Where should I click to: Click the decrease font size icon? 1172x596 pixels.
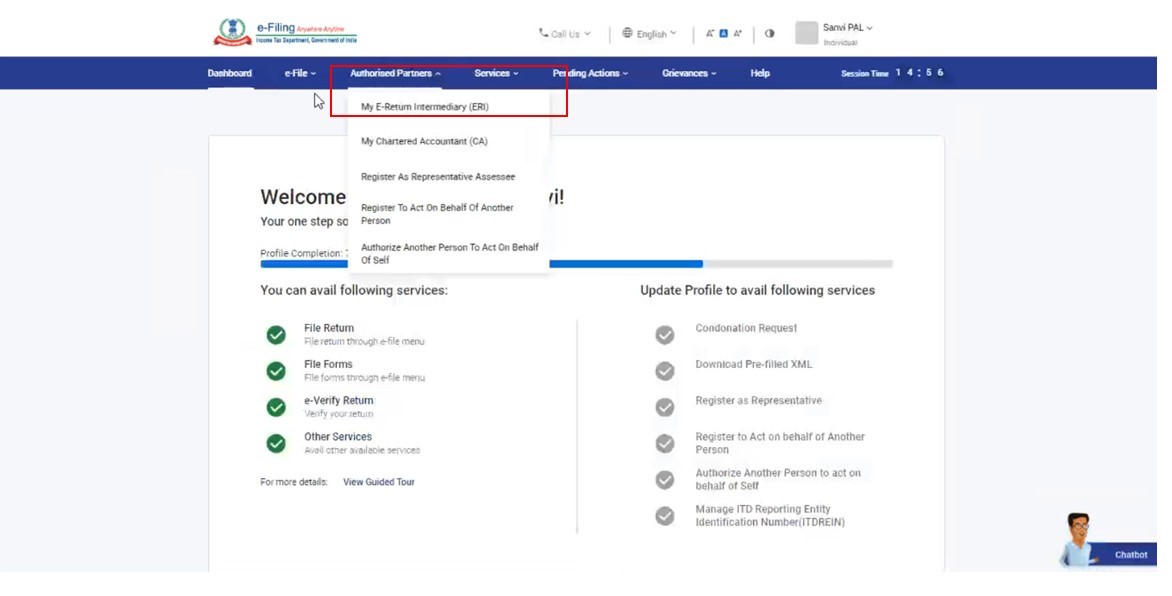[x=710, y=34]
